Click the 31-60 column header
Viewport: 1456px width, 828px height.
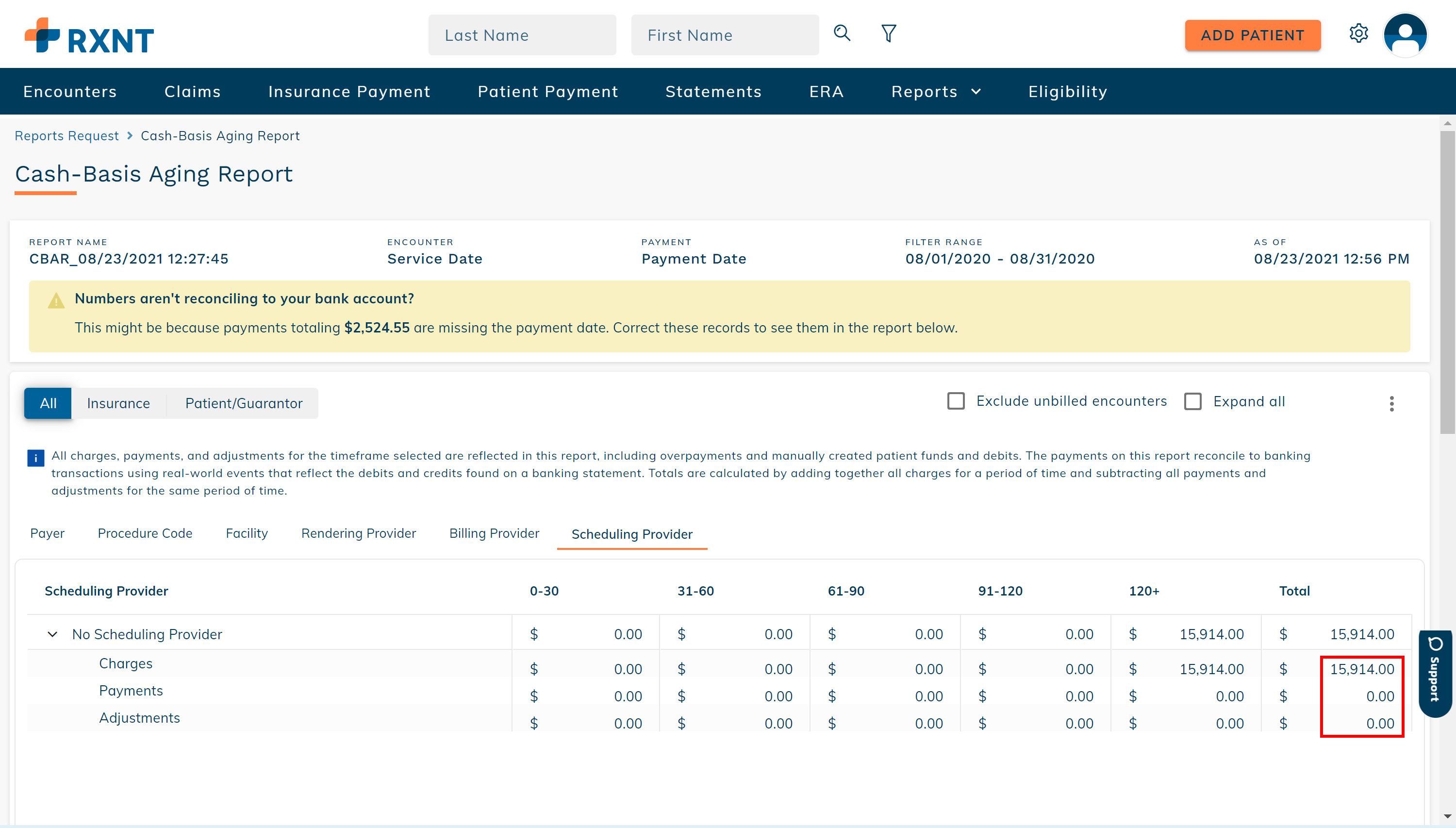tap(695, 591)
